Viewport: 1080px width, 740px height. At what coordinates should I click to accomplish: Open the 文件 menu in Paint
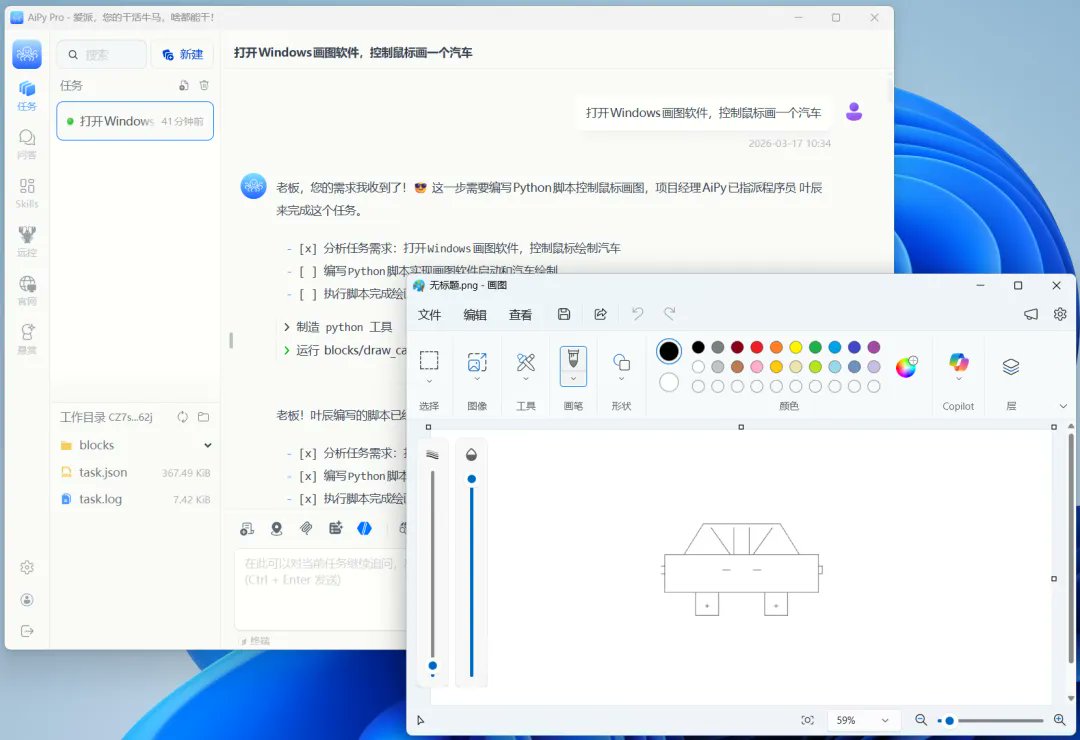429,315
